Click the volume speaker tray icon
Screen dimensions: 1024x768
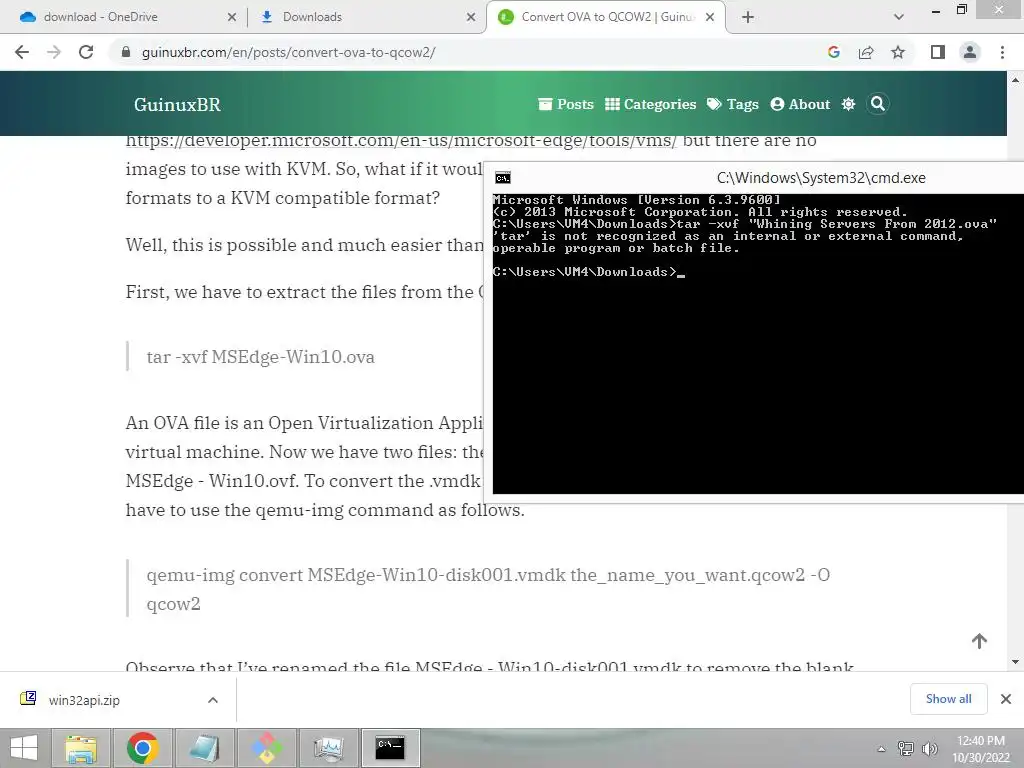click(929, 748)
